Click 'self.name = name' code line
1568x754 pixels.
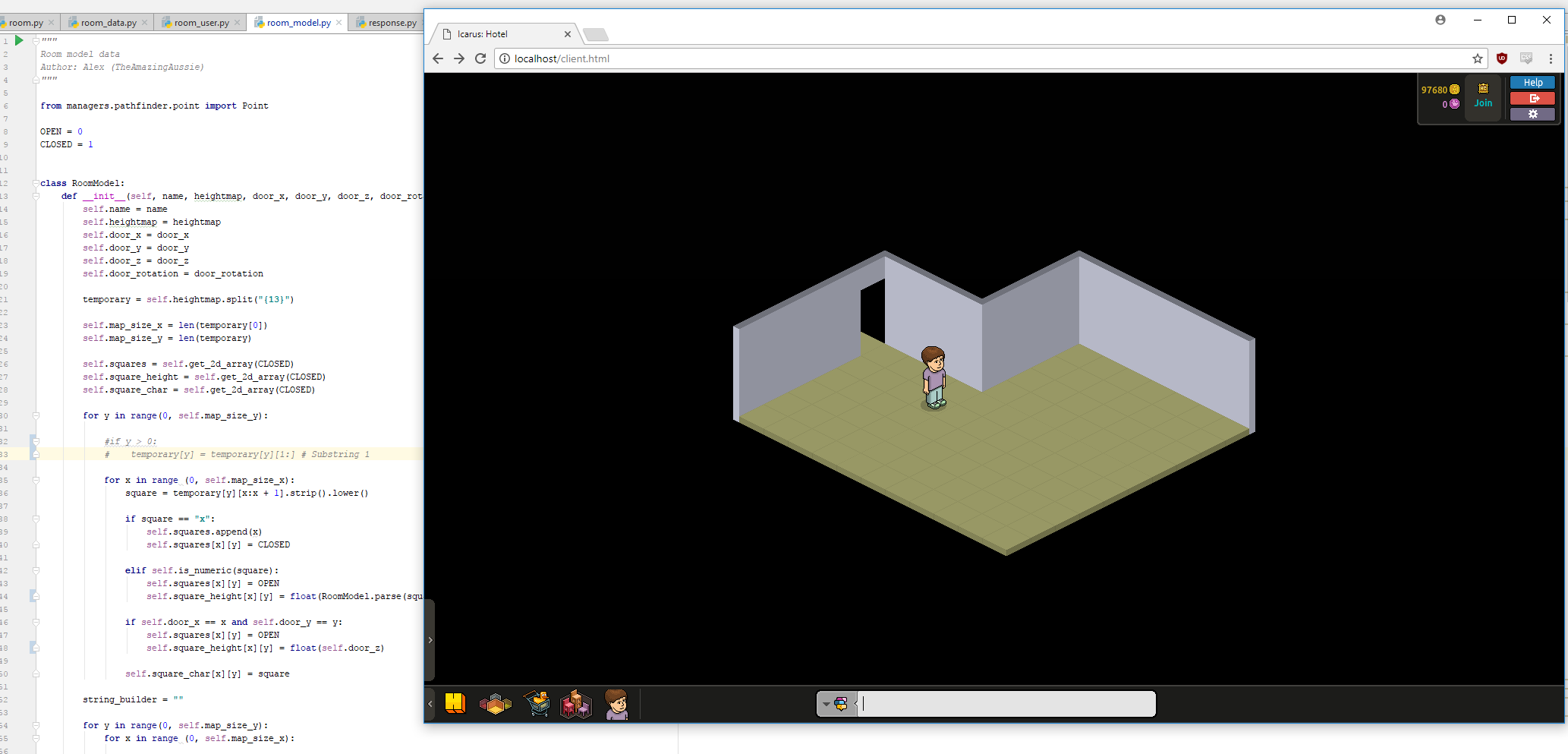pyautogui.click(x=125, y=209)
